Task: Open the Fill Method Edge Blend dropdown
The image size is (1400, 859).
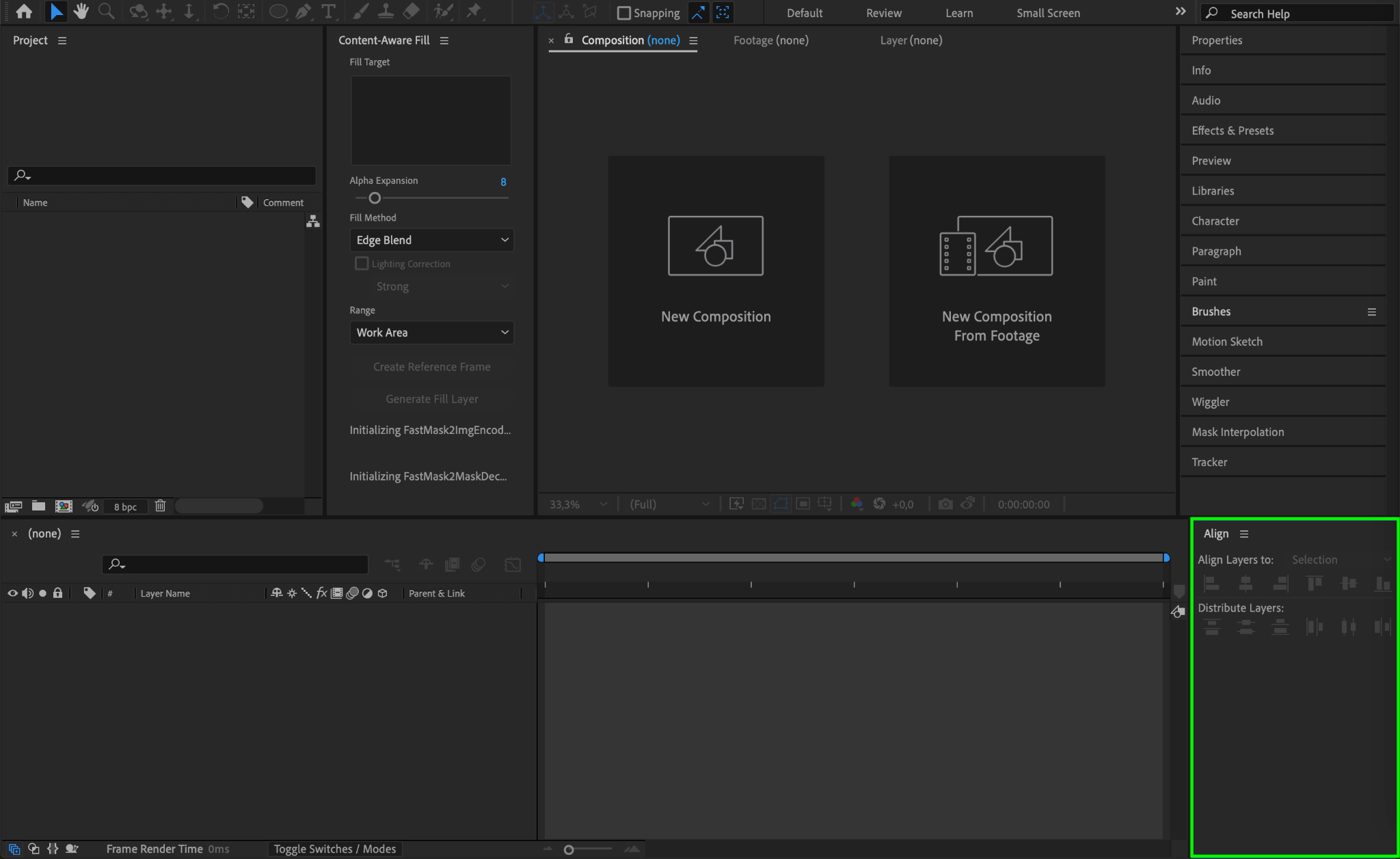Action: coord(431,240)
